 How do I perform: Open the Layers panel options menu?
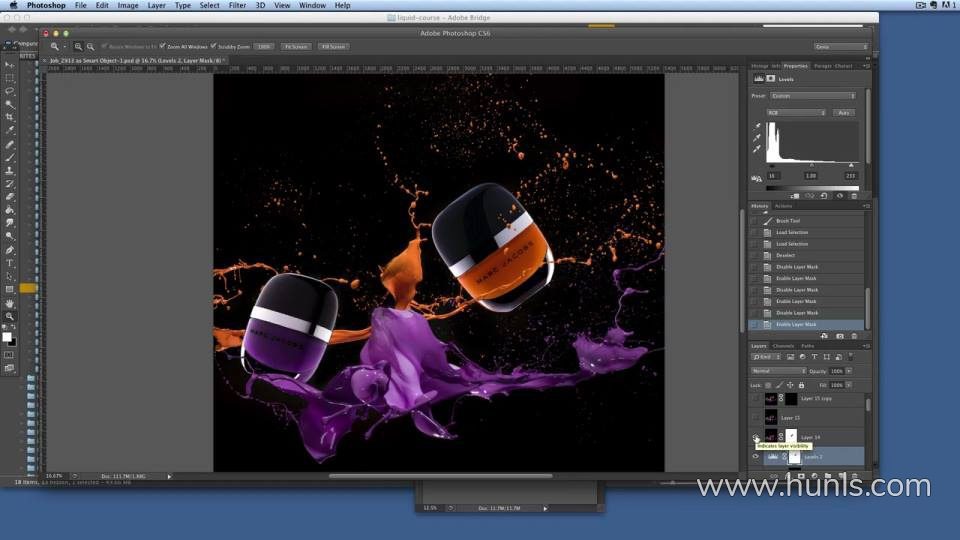tap(866, 346)
